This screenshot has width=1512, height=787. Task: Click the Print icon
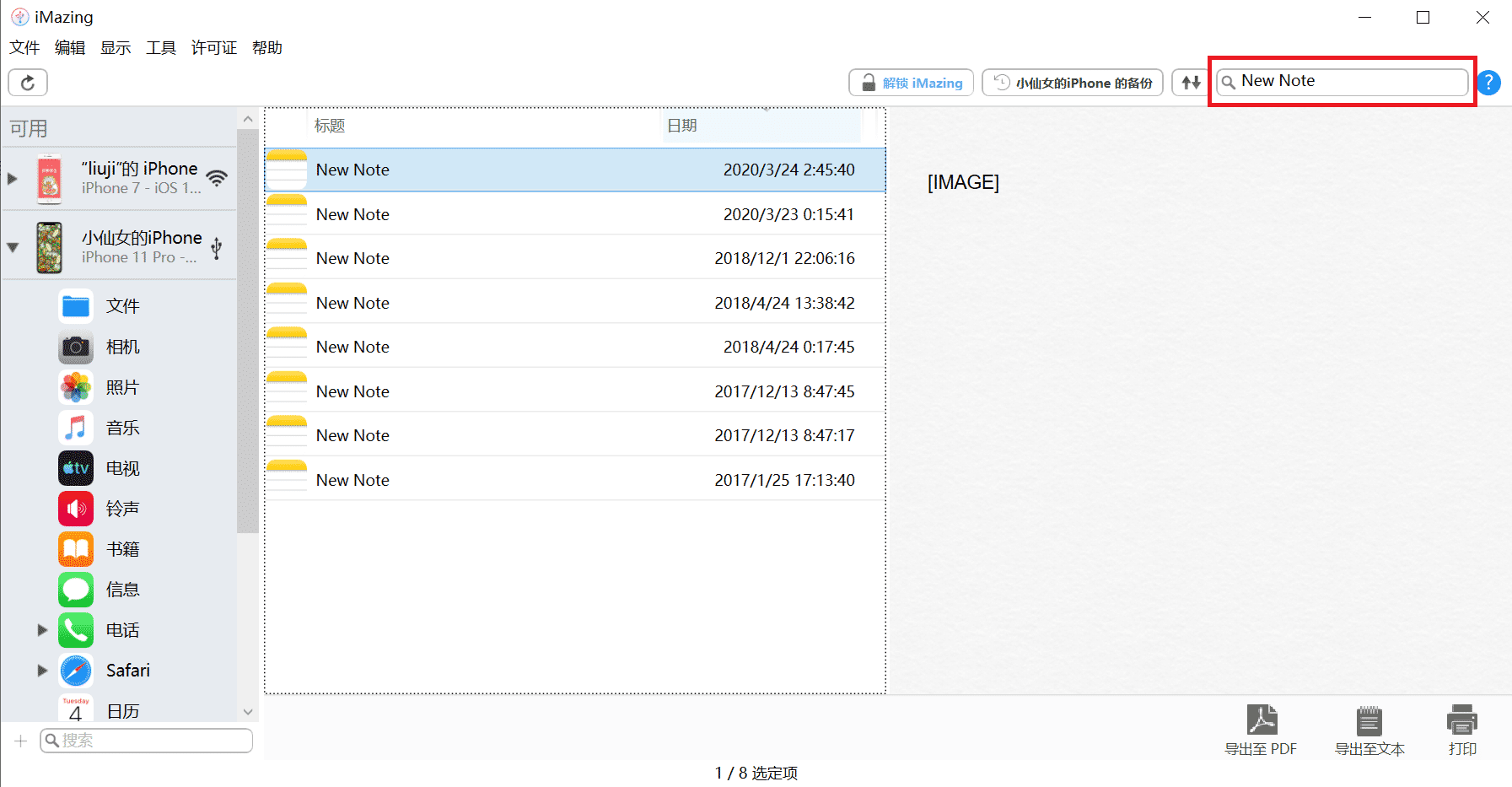pos(1461,721)
